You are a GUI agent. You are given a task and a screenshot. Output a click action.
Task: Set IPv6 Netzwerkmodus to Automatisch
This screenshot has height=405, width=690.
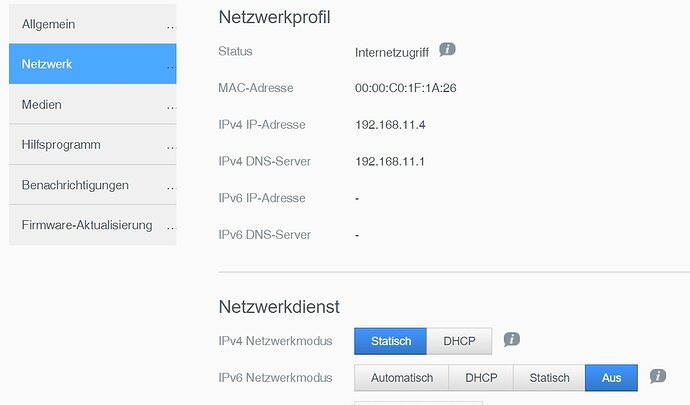tap(402, 378)
